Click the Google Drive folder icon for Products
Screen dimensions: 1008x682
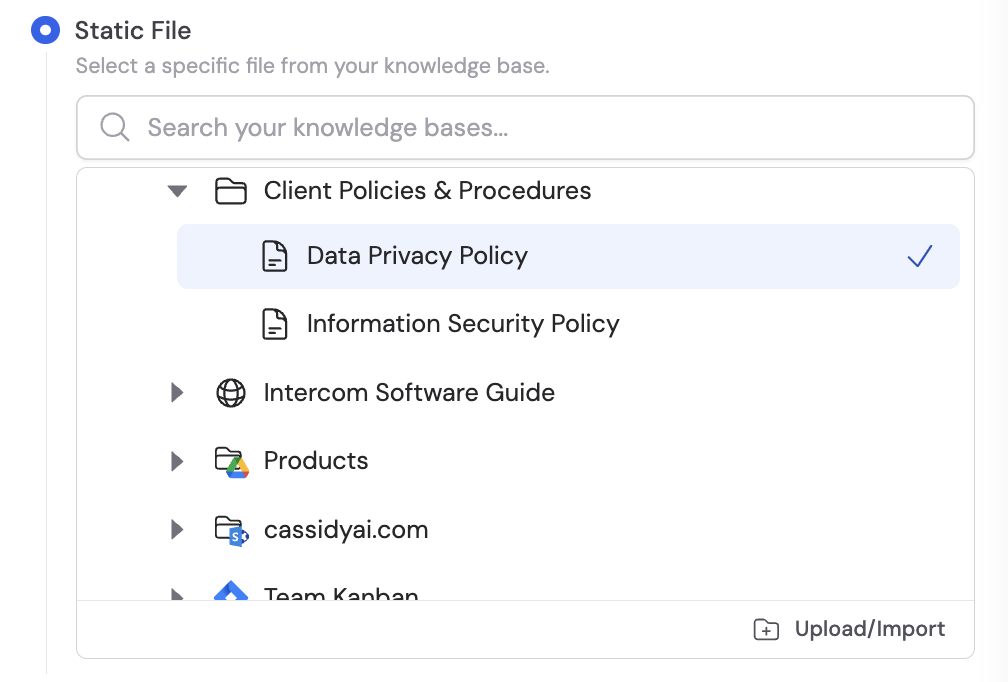coord(231,461)
